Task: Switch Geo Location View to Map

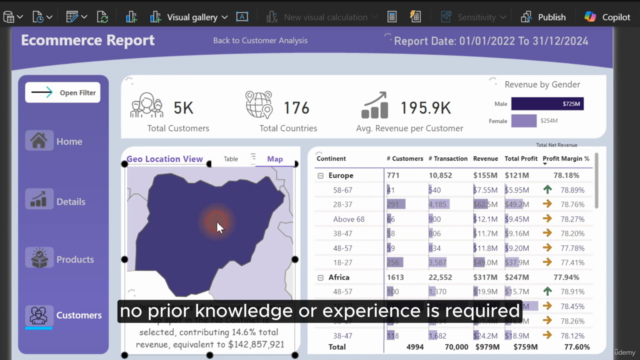Action: [275, 159]
